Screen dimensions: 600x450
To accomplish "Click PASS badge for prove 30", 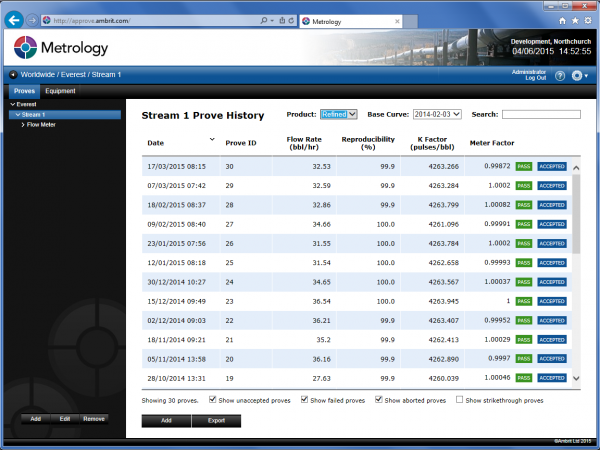I will (x=524, y=166).
